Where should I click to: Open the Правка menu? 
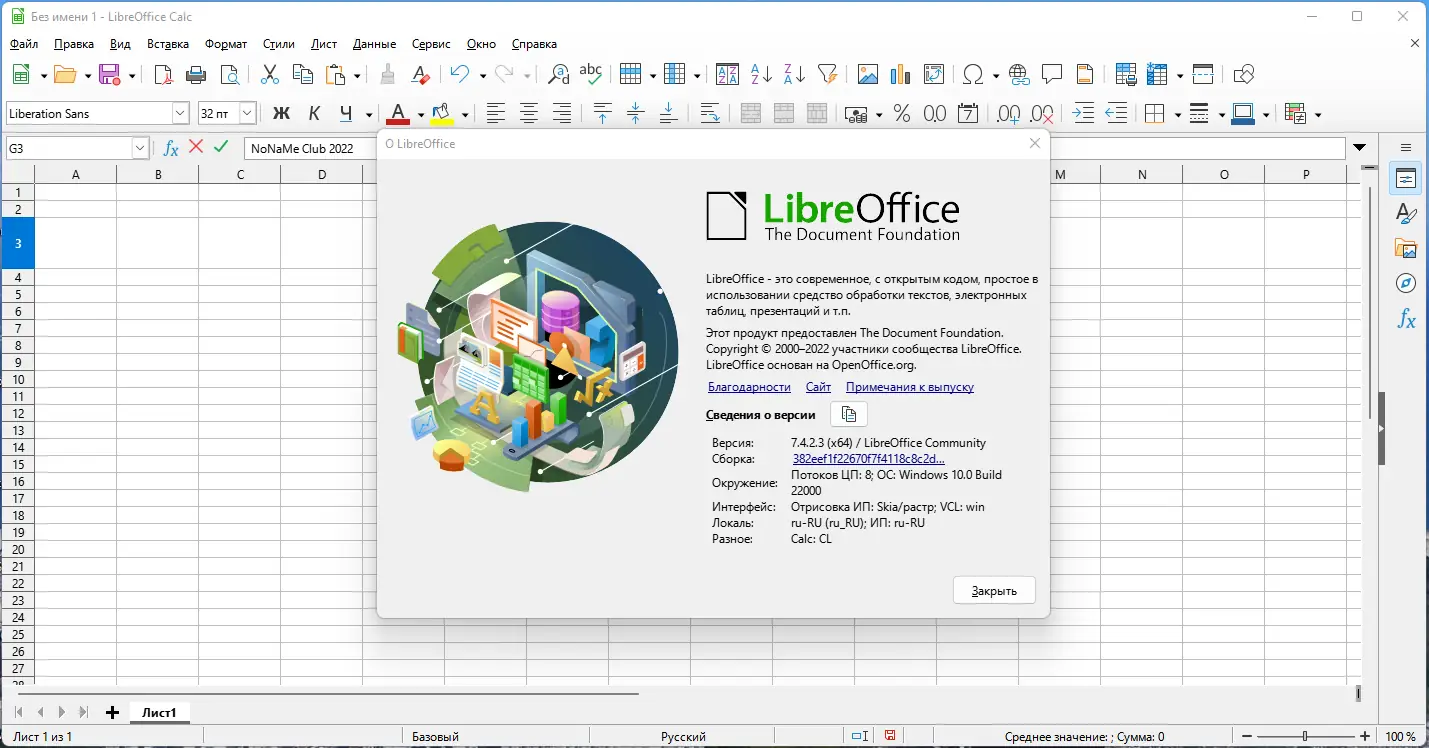(x=74, y=44)
